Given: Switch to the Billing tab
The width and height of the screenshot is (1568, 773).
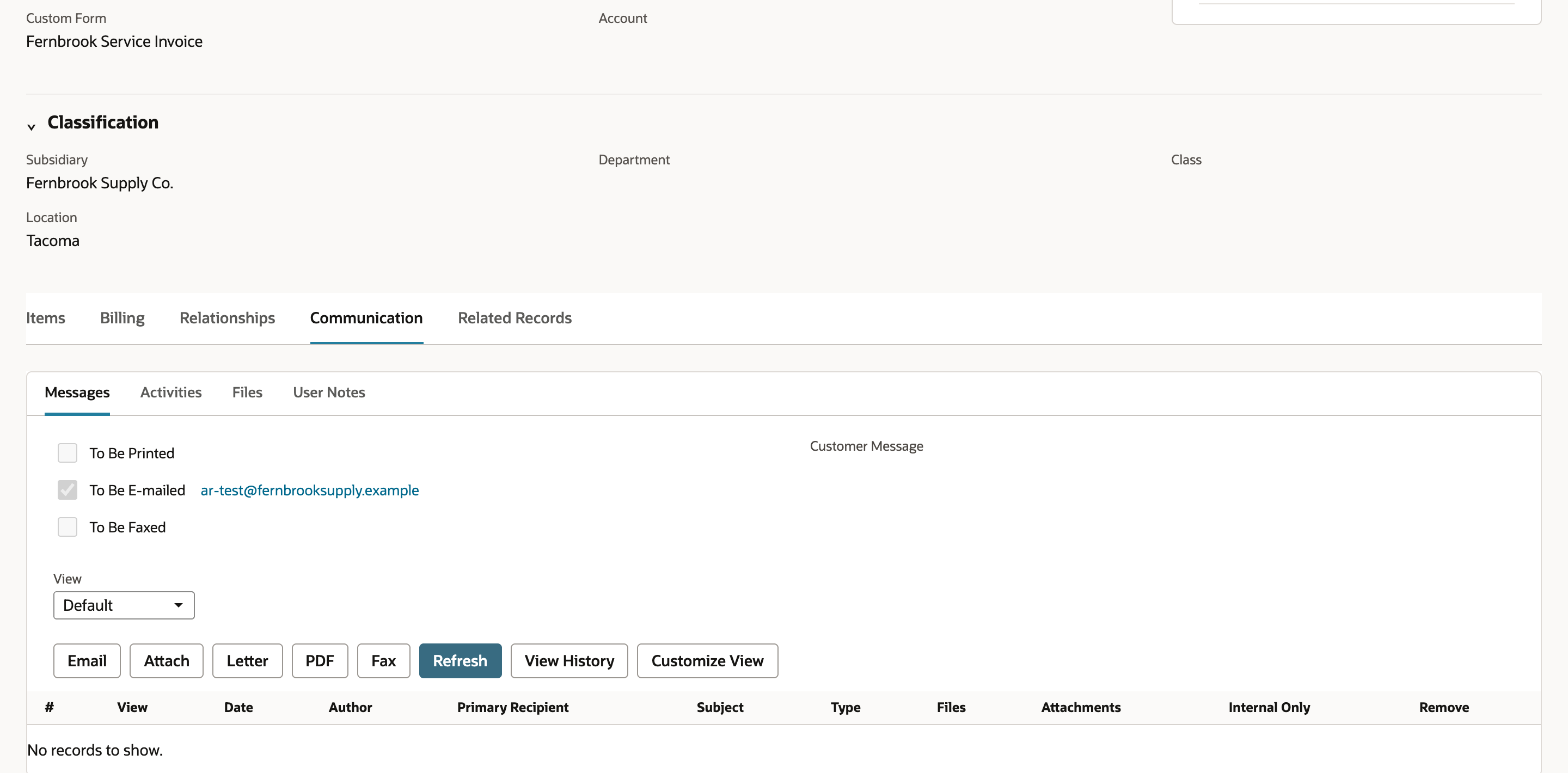Looking at the screenshot, I should click(122, 318).
